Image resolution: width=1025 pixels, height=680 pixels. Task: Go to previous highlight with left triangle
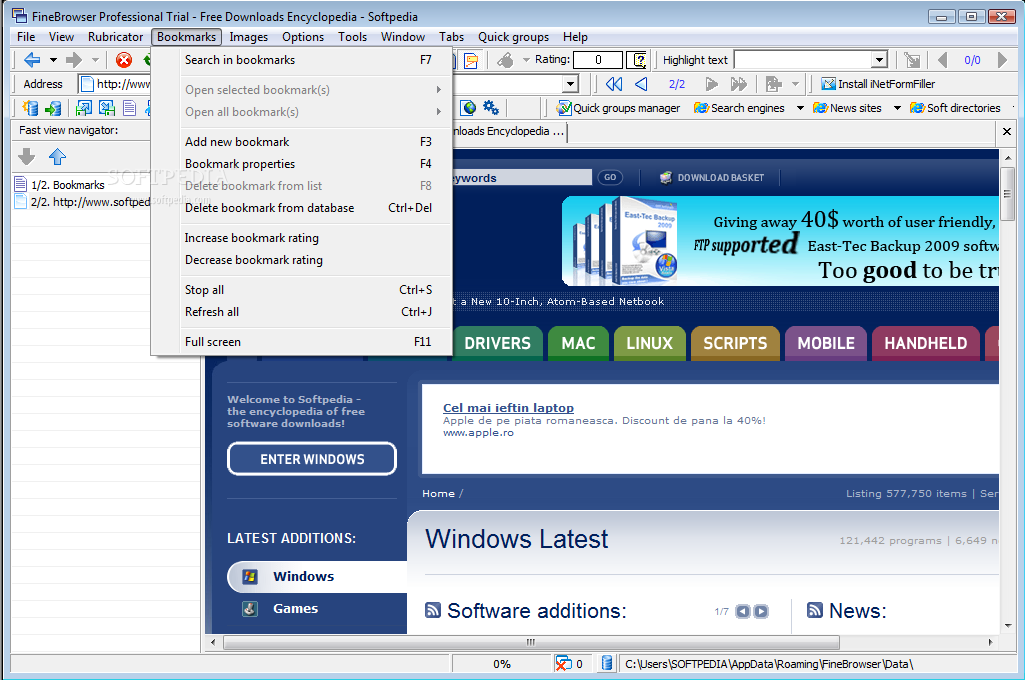(x=943, y=60)
